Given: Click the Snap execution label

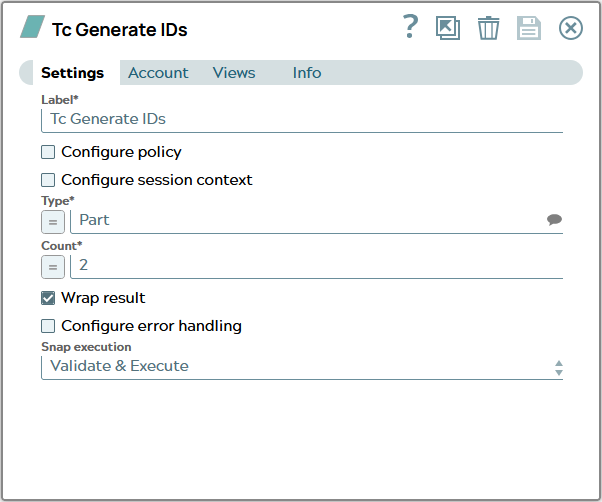Looking at the screenshot, I should coord(86,347).
